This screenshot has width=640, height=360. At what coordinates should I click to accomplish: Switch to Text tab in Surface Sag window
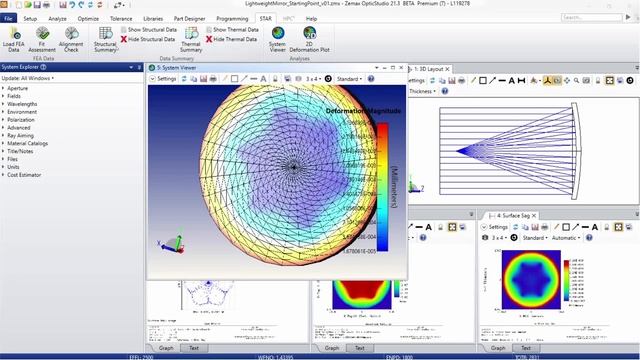click(x=526, y=348)
